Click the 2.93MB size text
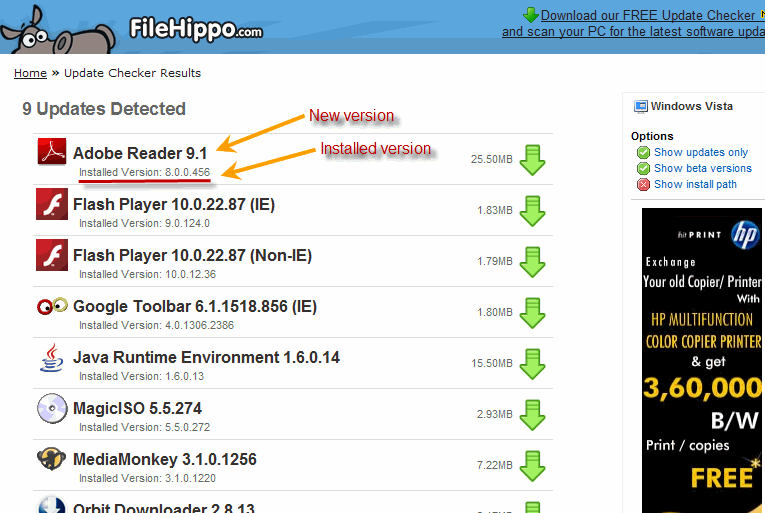This screenshot has width=765, height=513. click(495, 414)
